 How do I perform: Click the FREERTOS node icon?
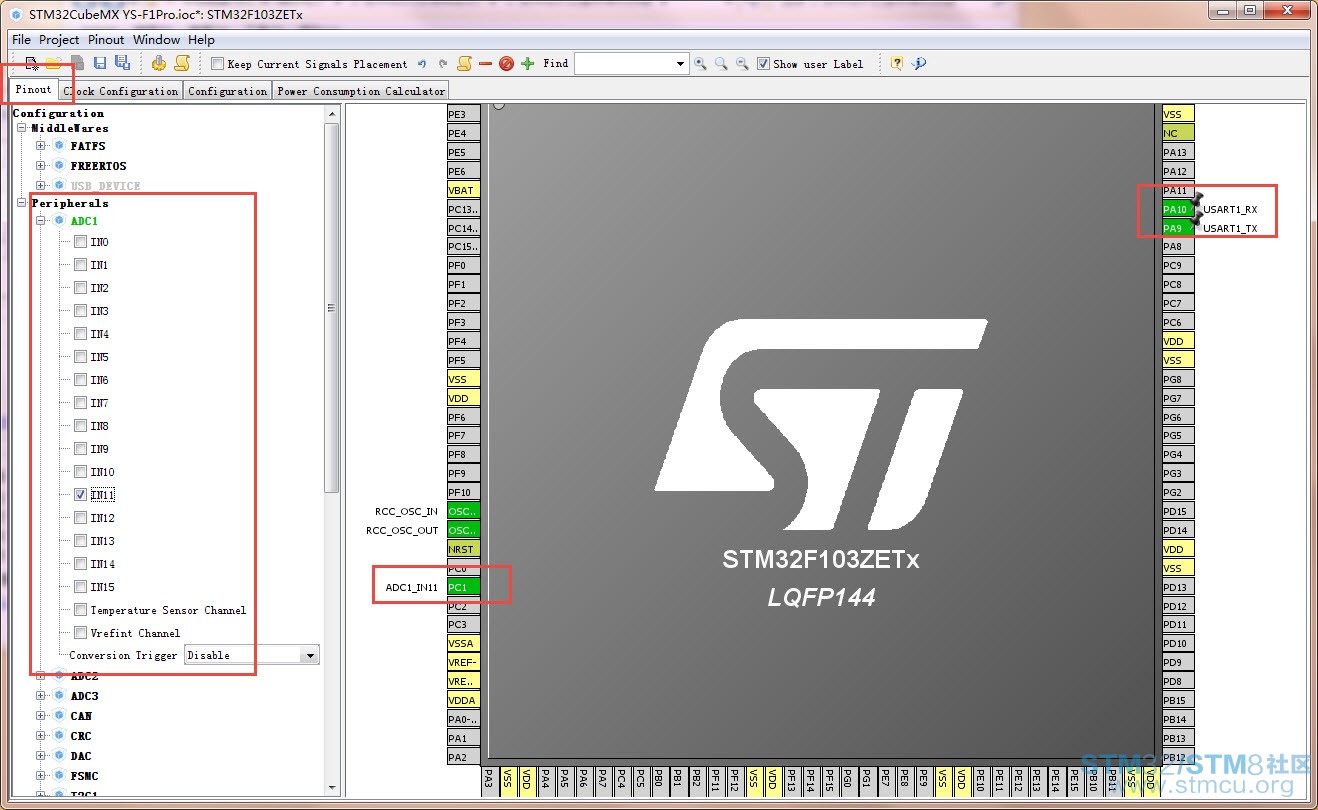59,166
